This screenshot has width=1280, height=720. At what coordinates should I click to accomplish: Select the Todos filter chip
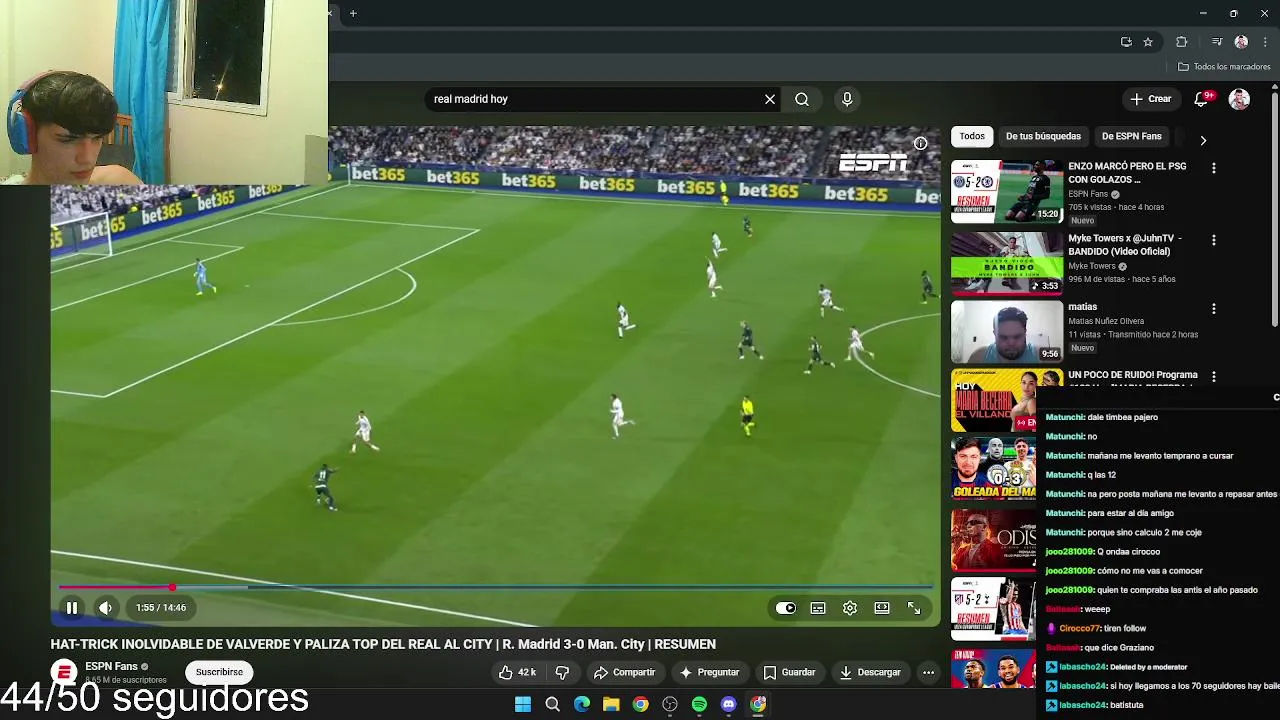[972, 136]
